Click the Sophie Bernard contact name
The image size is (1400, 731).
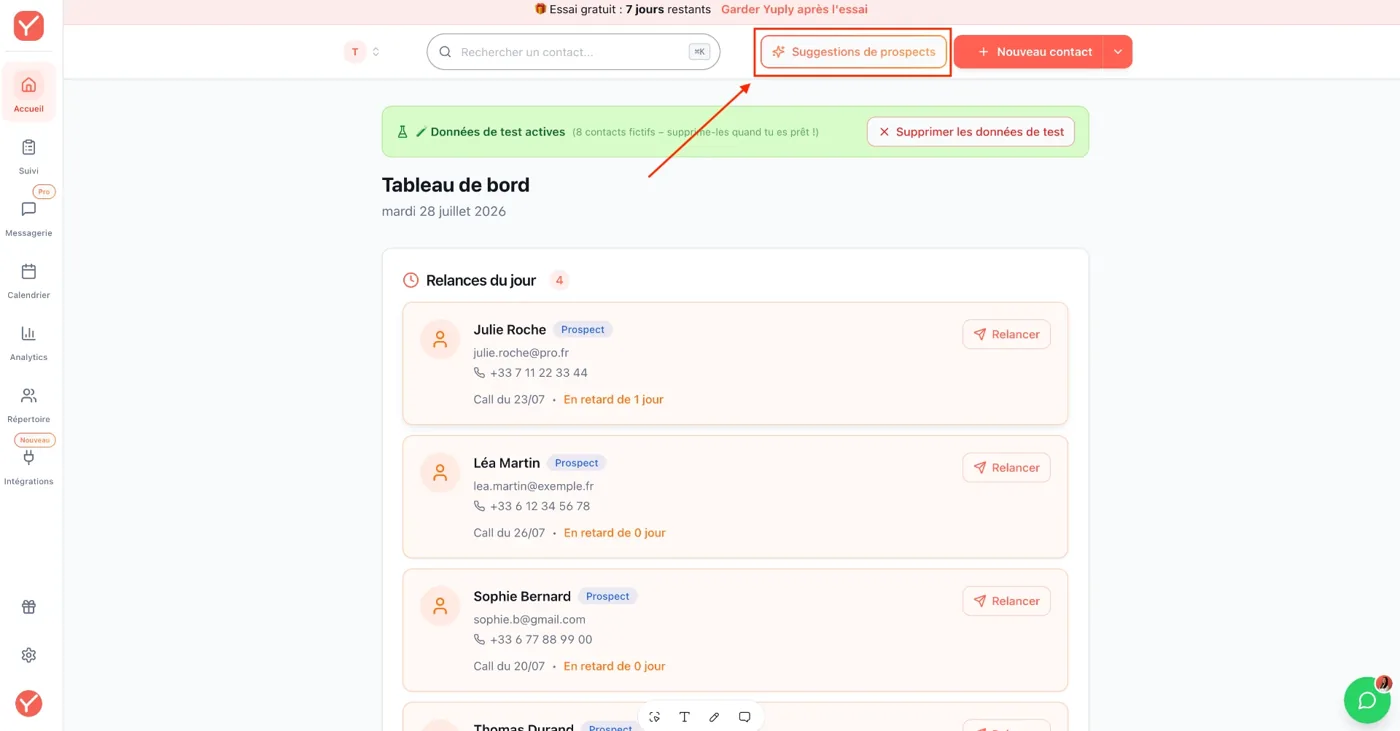tap(522, 596)
